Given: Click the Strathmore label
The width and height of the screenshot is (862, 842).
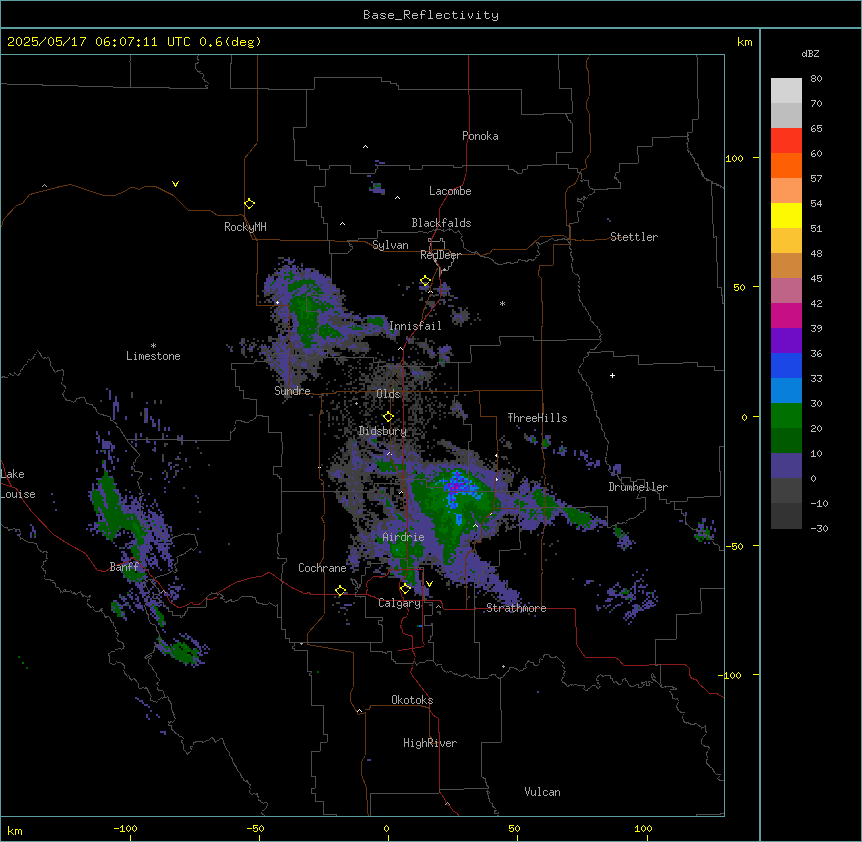Looking at the screenshot, I should click(x=516, y=608).
